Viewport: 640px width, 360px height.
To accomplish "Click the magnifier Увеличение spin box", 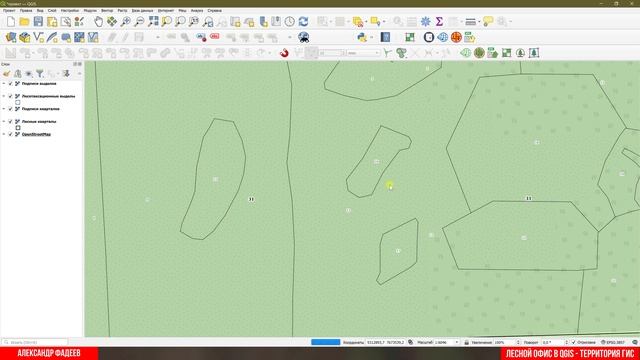I will pyautogui.click(x=507, y=342).
